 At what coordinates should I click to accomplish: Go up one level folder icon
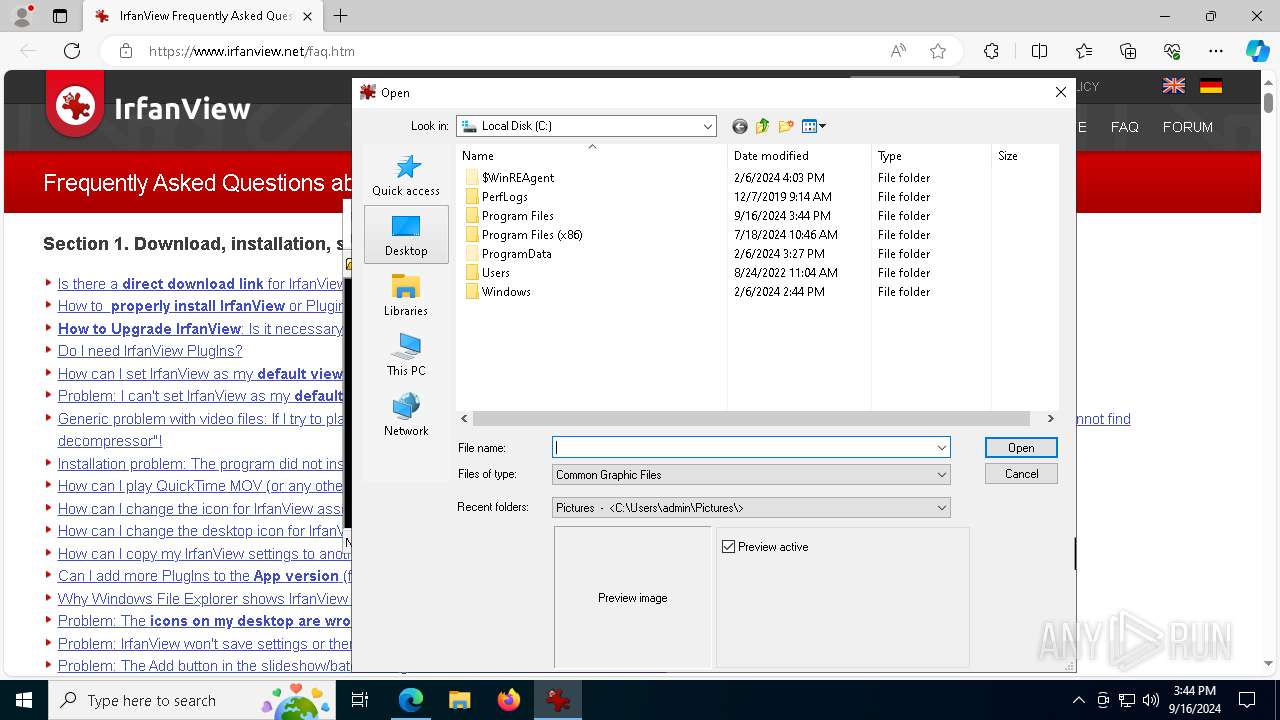tap(763, 126)
